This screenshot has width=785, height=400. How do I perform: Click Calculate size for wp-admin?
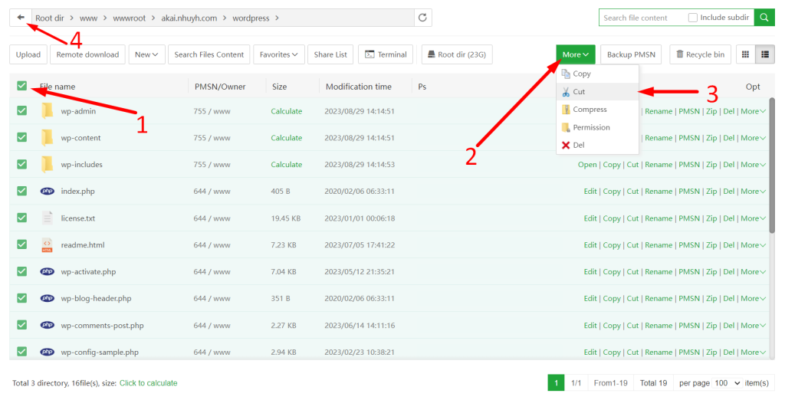coord(286,111)
